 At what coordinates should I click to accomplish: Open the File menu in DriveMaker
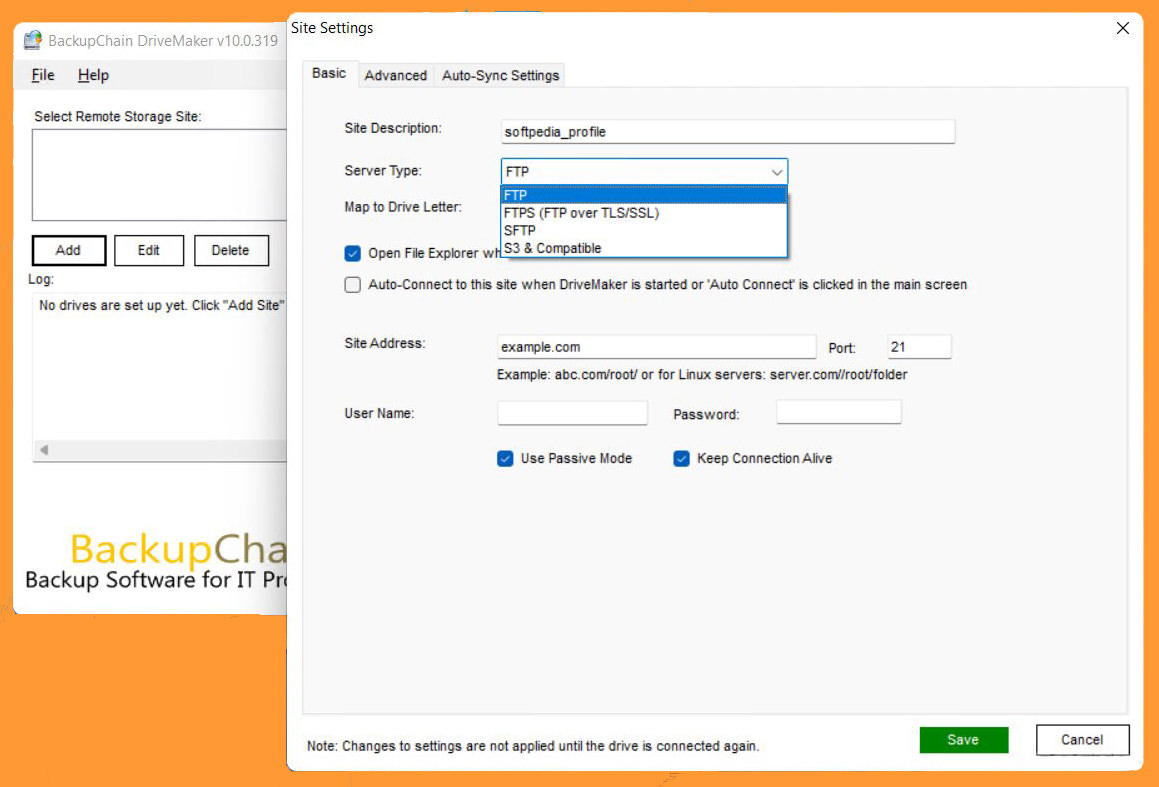coord(43,75)
